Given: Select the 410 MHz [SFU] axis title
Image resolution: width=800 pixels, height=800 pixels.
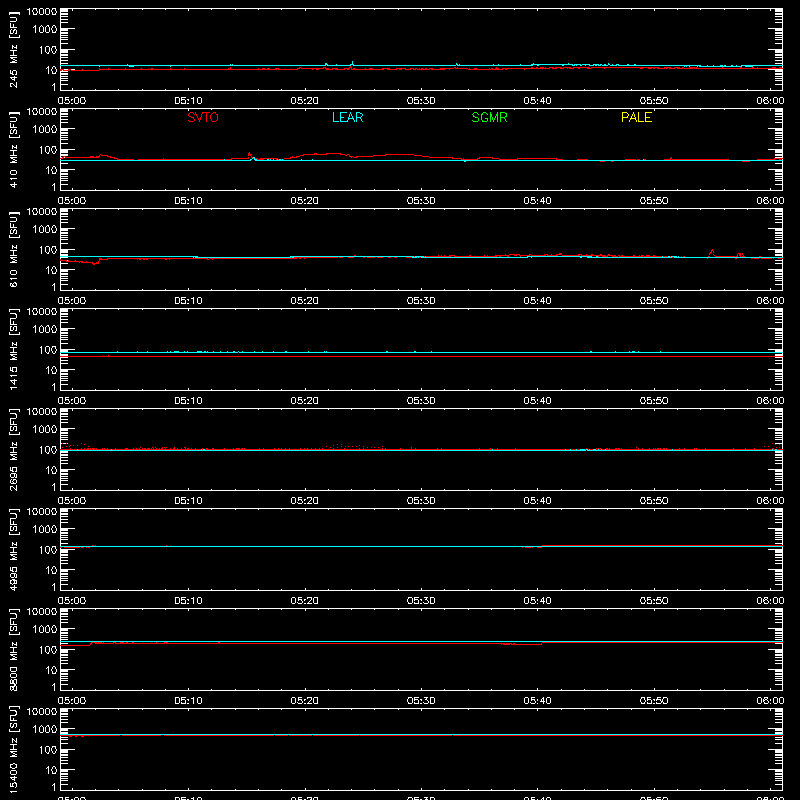Looking at the screenshot, I should [14, 149].
